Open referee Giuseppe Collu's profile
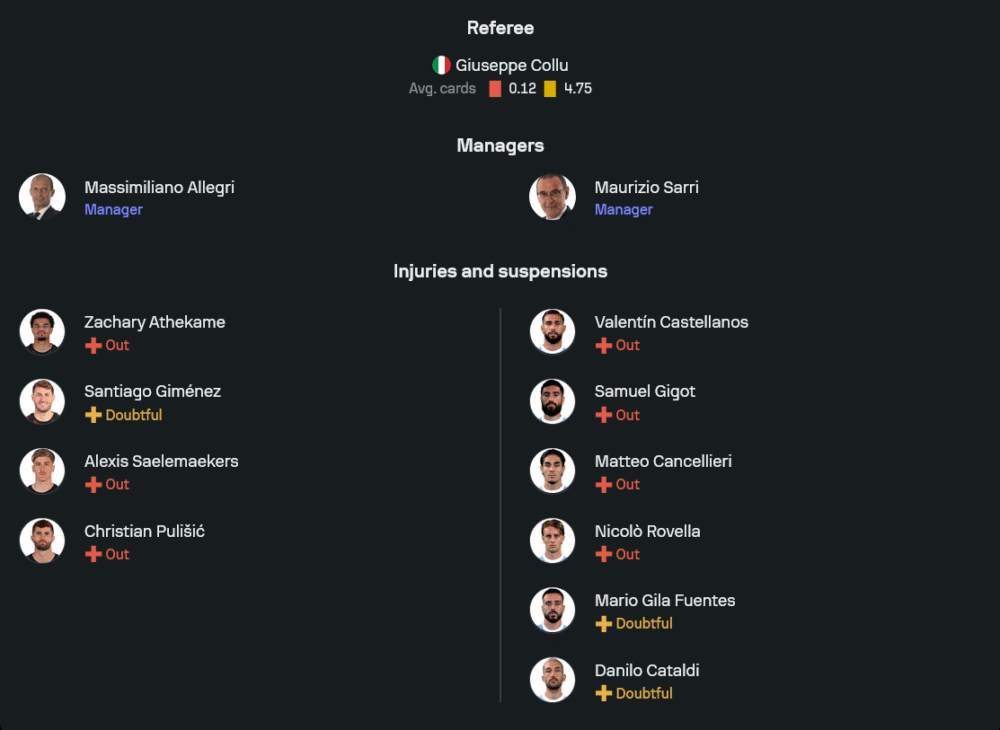 pos(512,65)
